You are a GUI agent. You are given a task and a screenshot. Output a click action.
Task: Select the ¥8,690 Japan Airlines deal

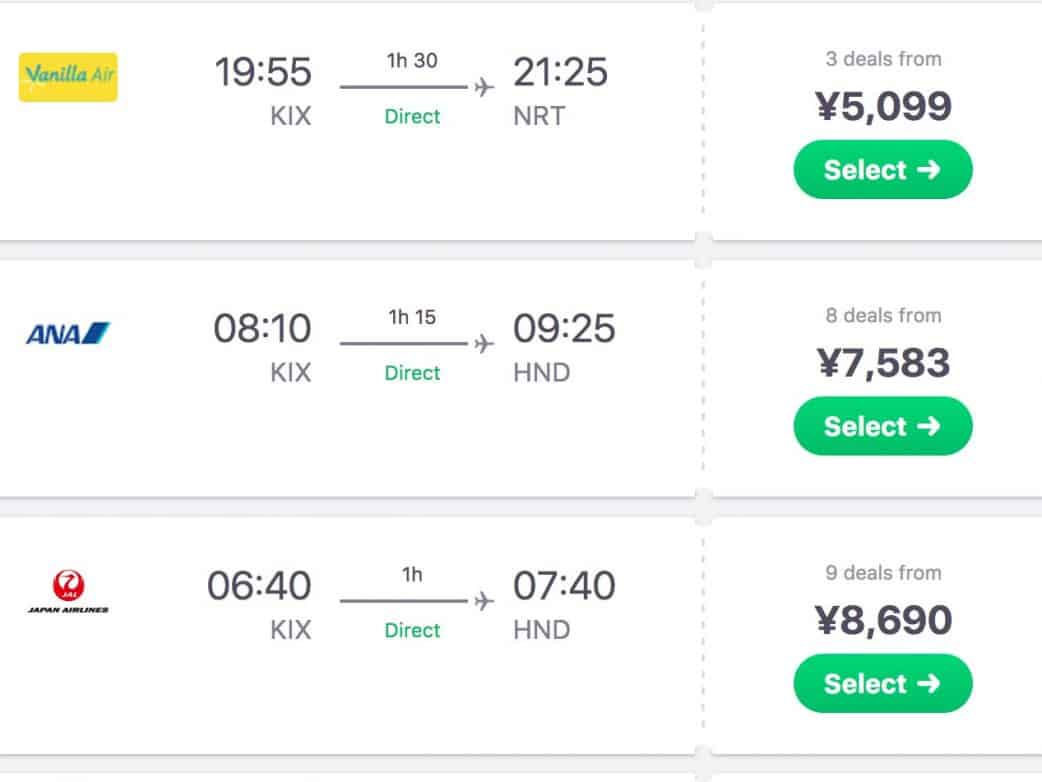point(882,683)
